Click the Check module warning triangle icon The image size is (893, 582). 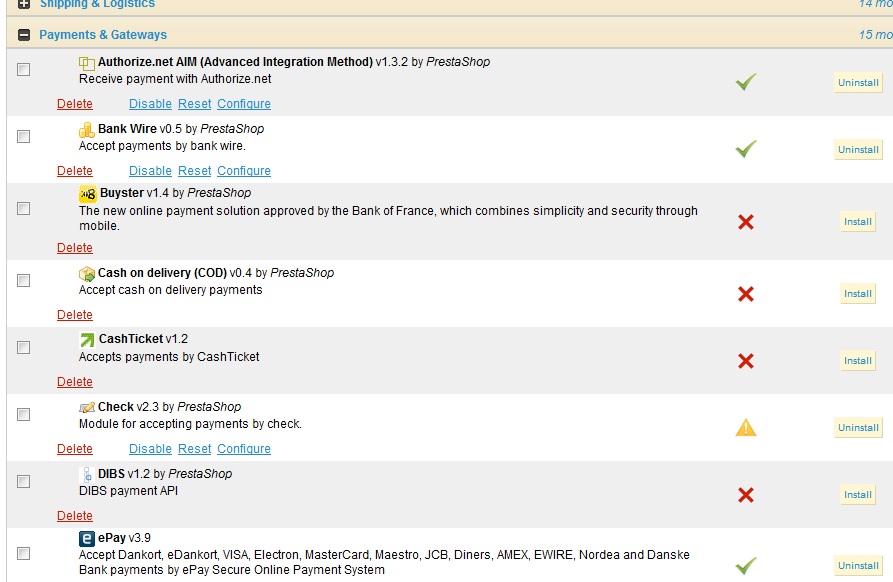tap(746, 428)
